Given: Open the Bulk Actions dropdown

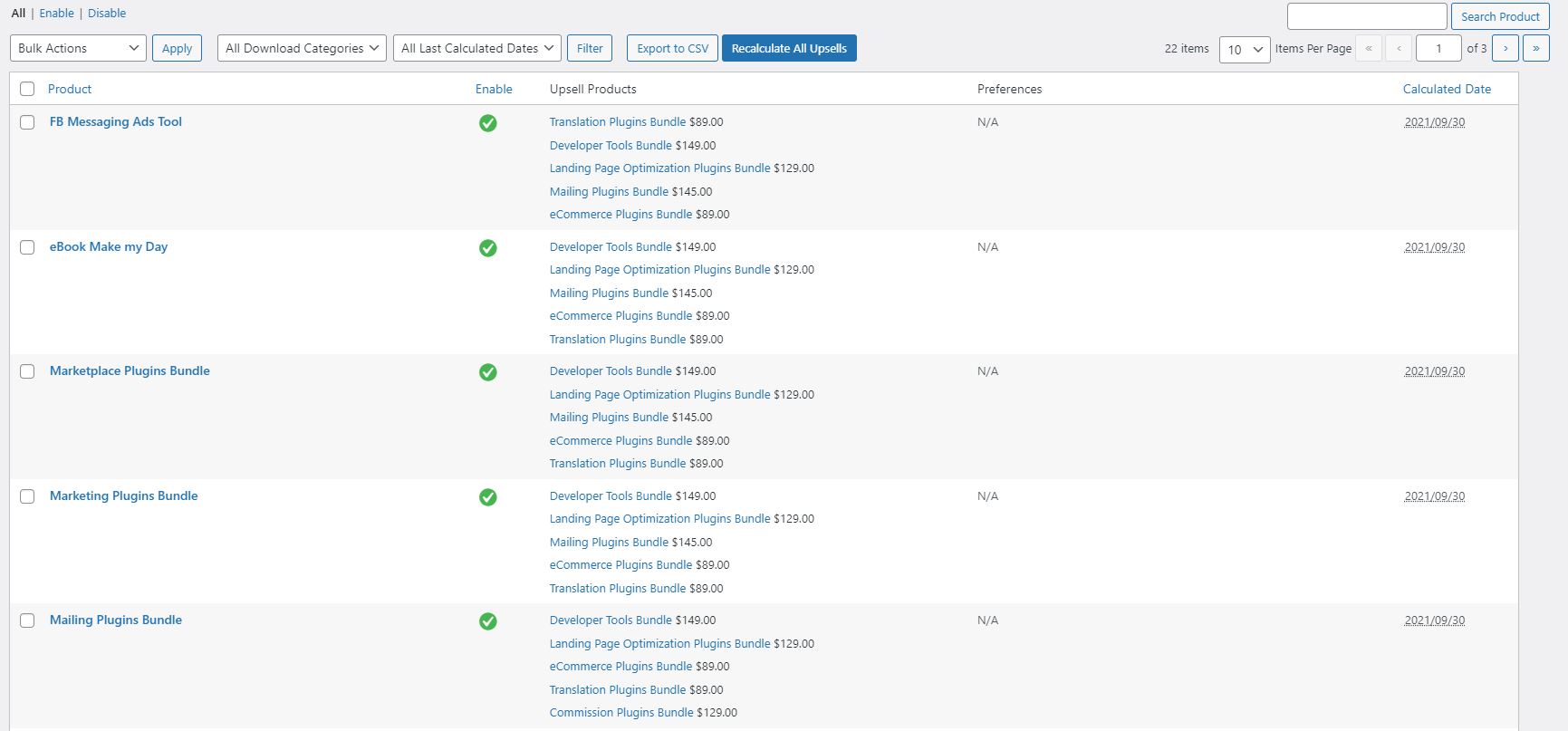Looking at the screenshot, I should pyautogui.click(x=78, y=48).
